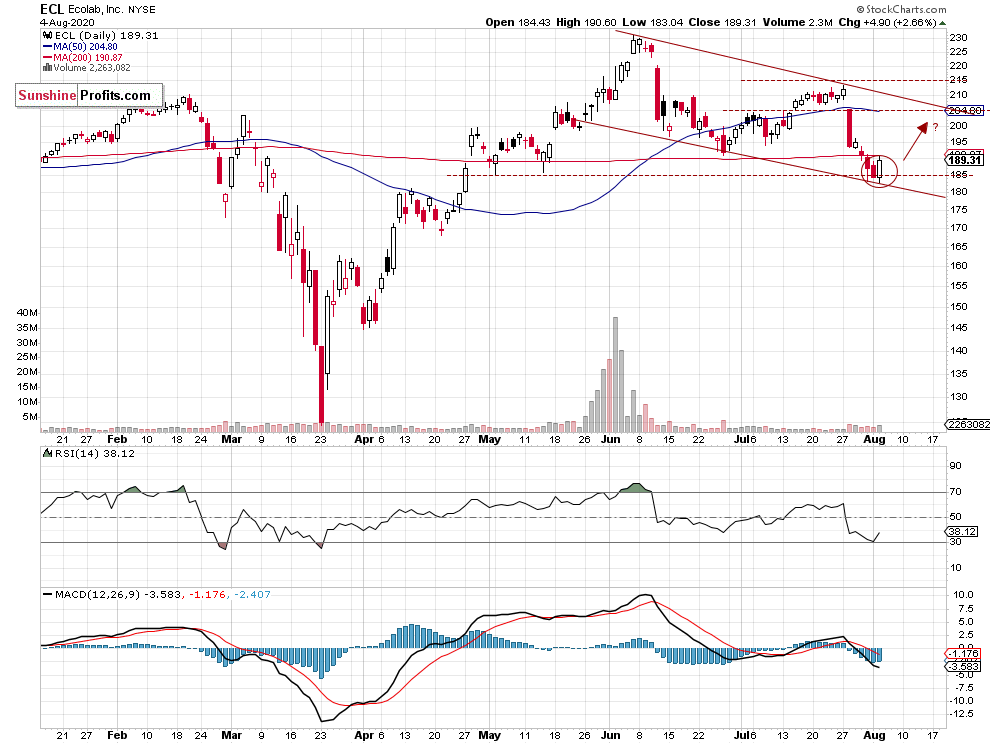
Task: Click 'Mar' on the price chart date axis
Action: pos(232,440)
